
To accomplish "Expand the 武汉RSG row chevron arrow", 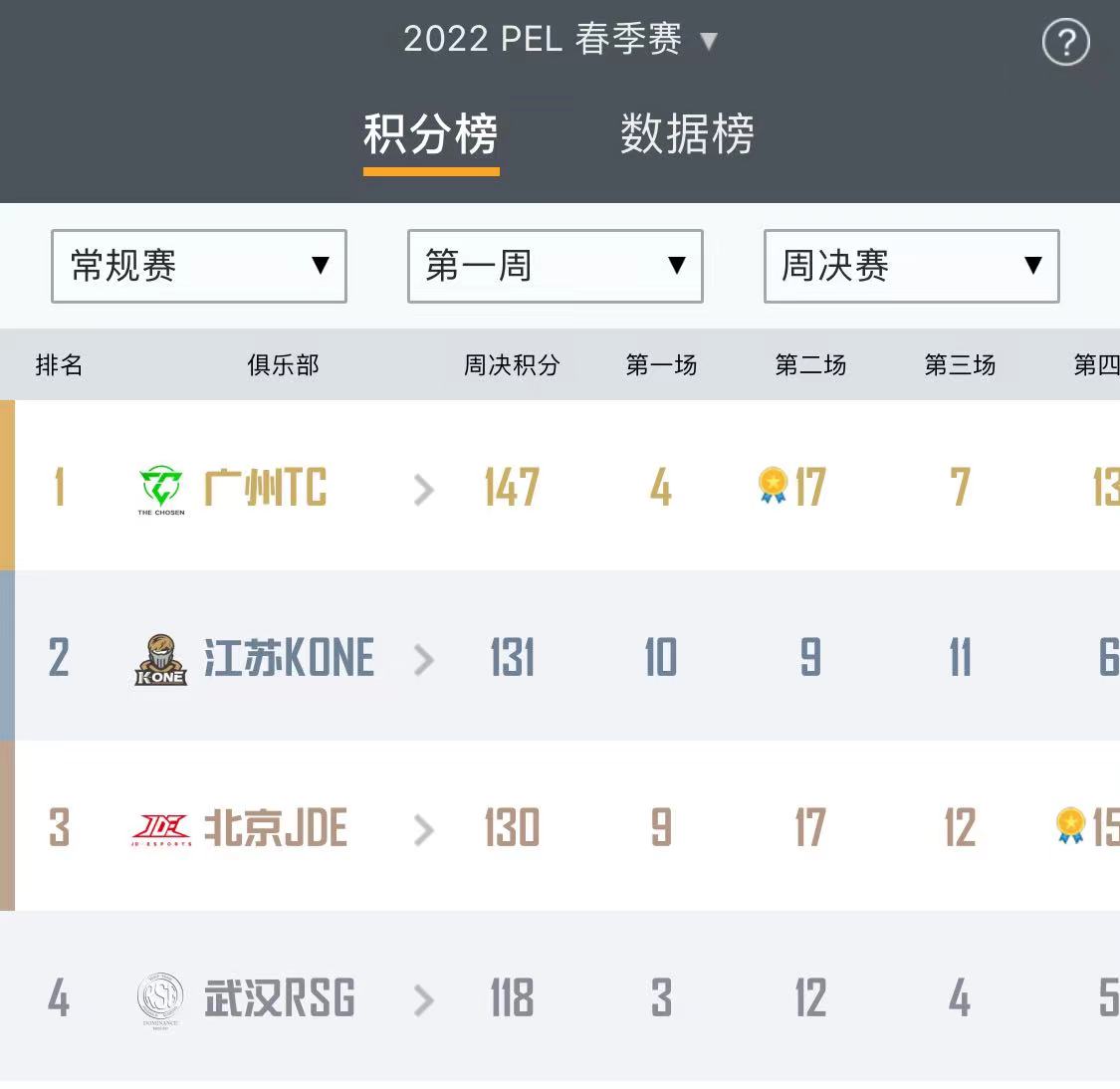I will pos(424,999).
